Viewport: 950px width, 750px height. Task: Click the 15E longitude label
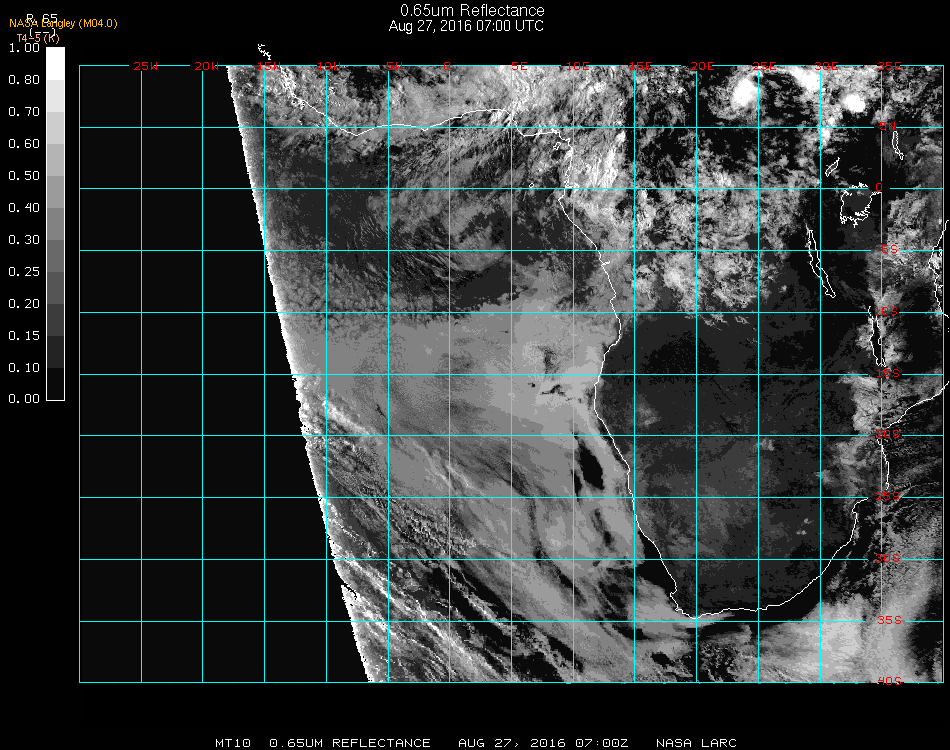(640, 66)
